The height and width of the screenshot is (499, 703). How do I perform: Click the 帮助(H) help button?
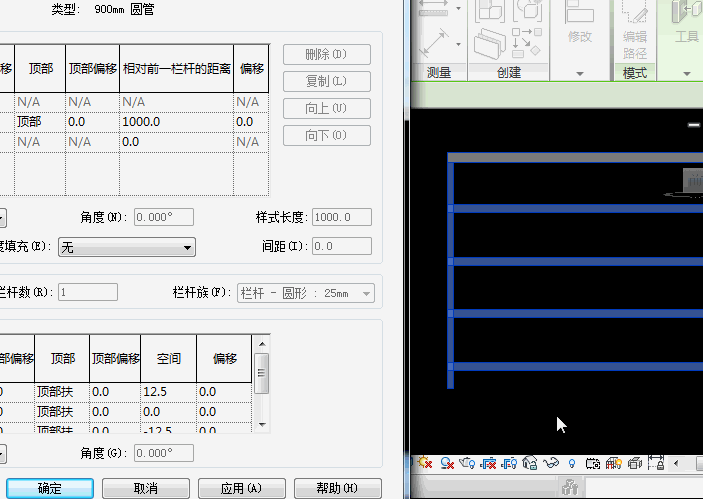click(x=335, y=488)
